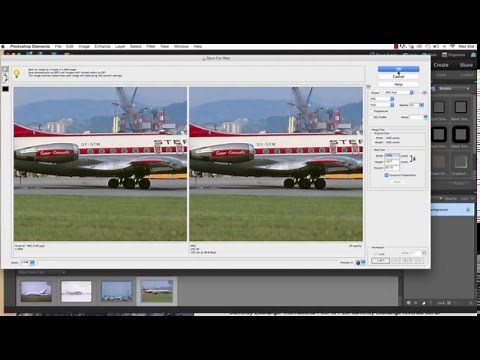
Task: Toggle the ICC Profile checkbox
Action: [372, 117]
